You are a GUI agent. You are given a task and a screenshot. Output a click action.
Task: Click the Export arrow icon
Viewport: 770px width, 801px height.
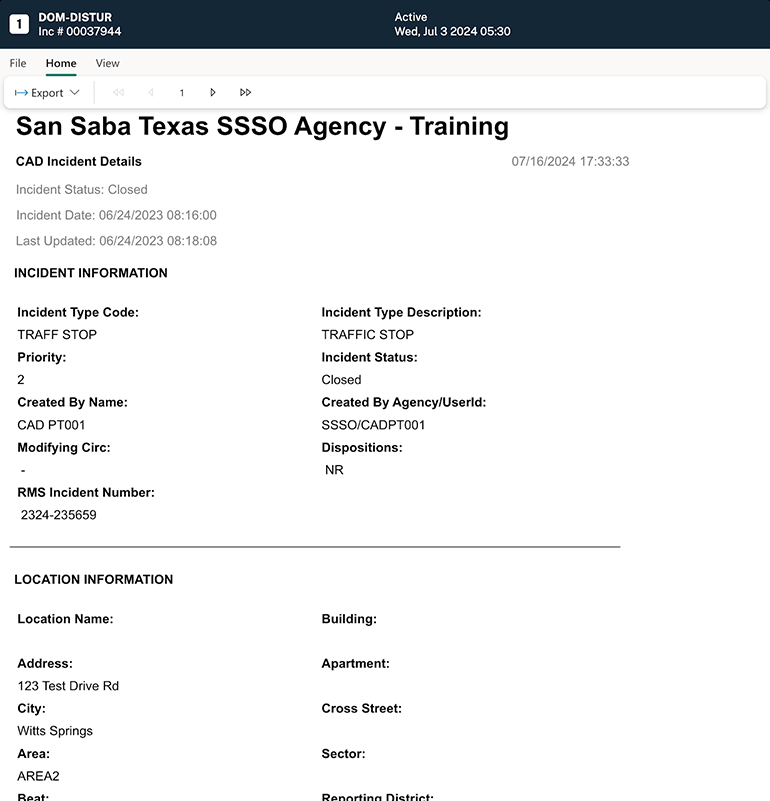tap(21, 93)
